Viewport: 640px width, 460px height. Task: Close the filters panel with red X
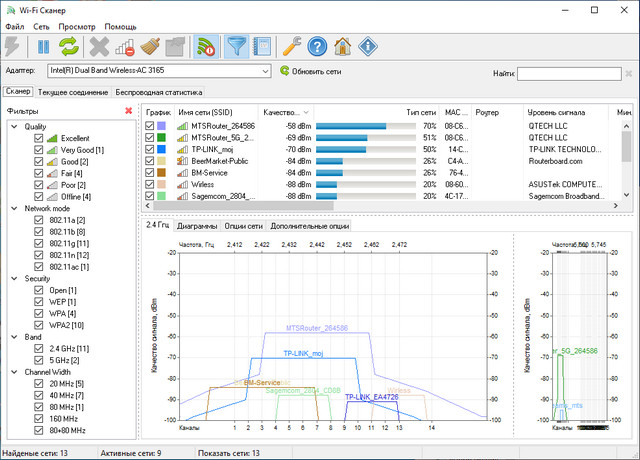pyautogui.click(x=128, y=111)
